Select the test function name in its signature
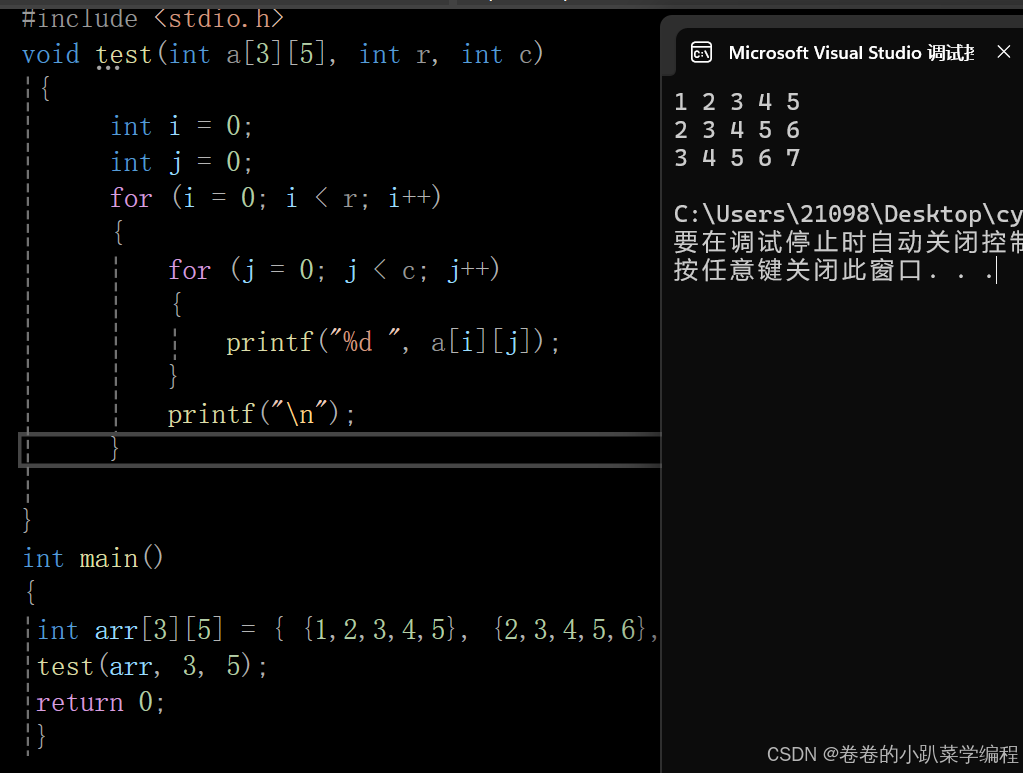Viewport: 1023px width, 773px height. (123, 54)
